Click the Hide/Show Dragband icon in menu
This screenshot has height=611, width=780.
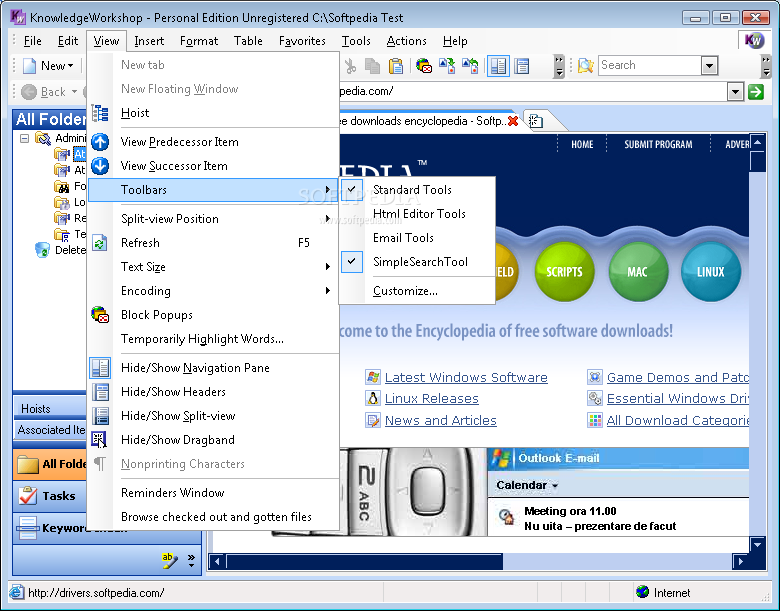(x=100, y=440)
